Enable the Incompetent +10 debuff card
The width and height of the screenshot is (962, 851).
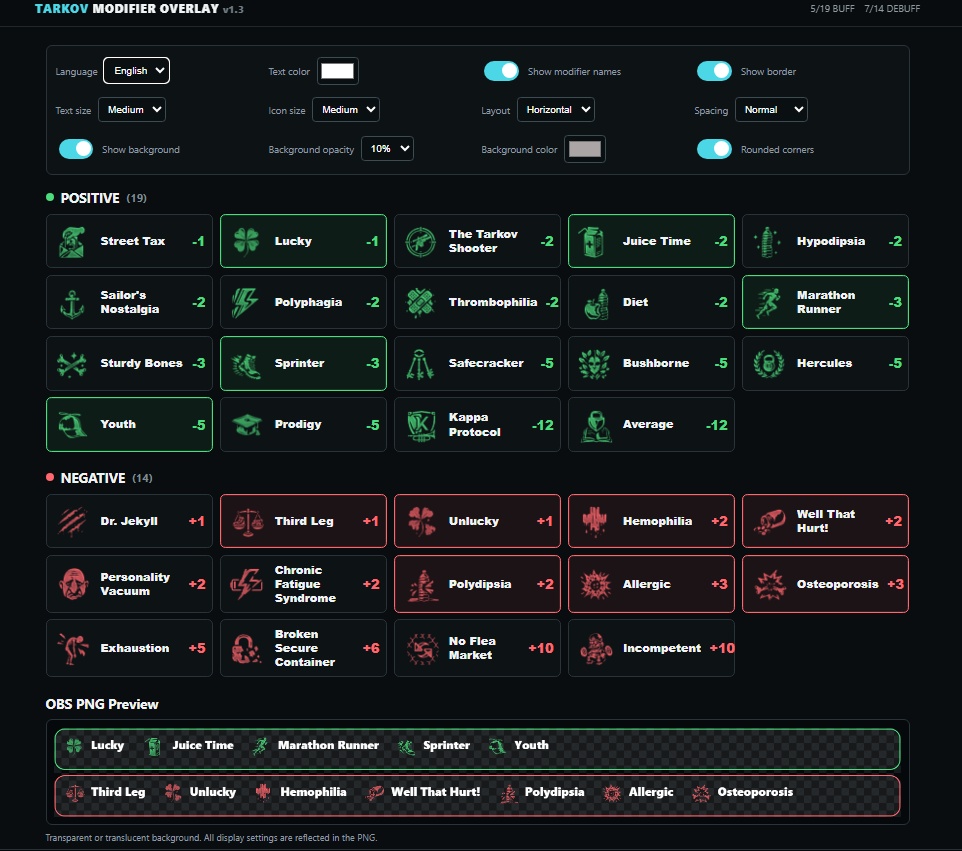click(x=651, y=648)
